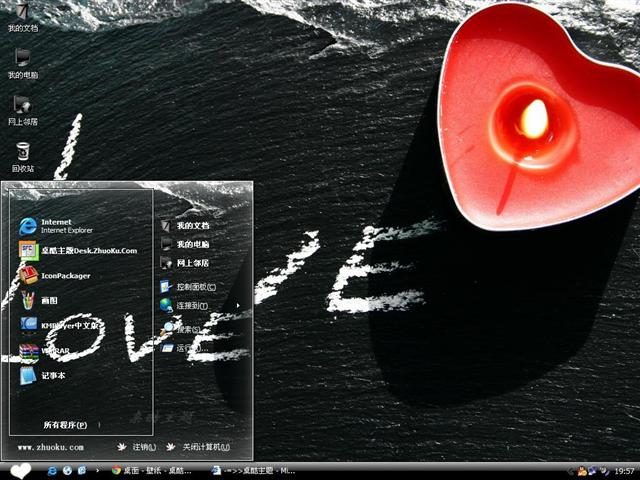
Task: Open the volume speaker tray icon
Action: coord(604,471)
